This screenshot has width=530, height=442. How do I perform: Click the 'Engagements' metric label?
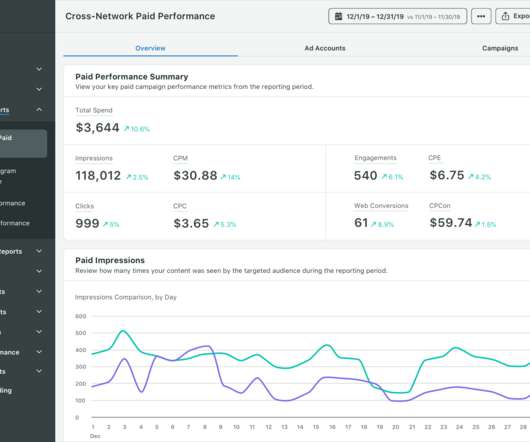(375, 158)
